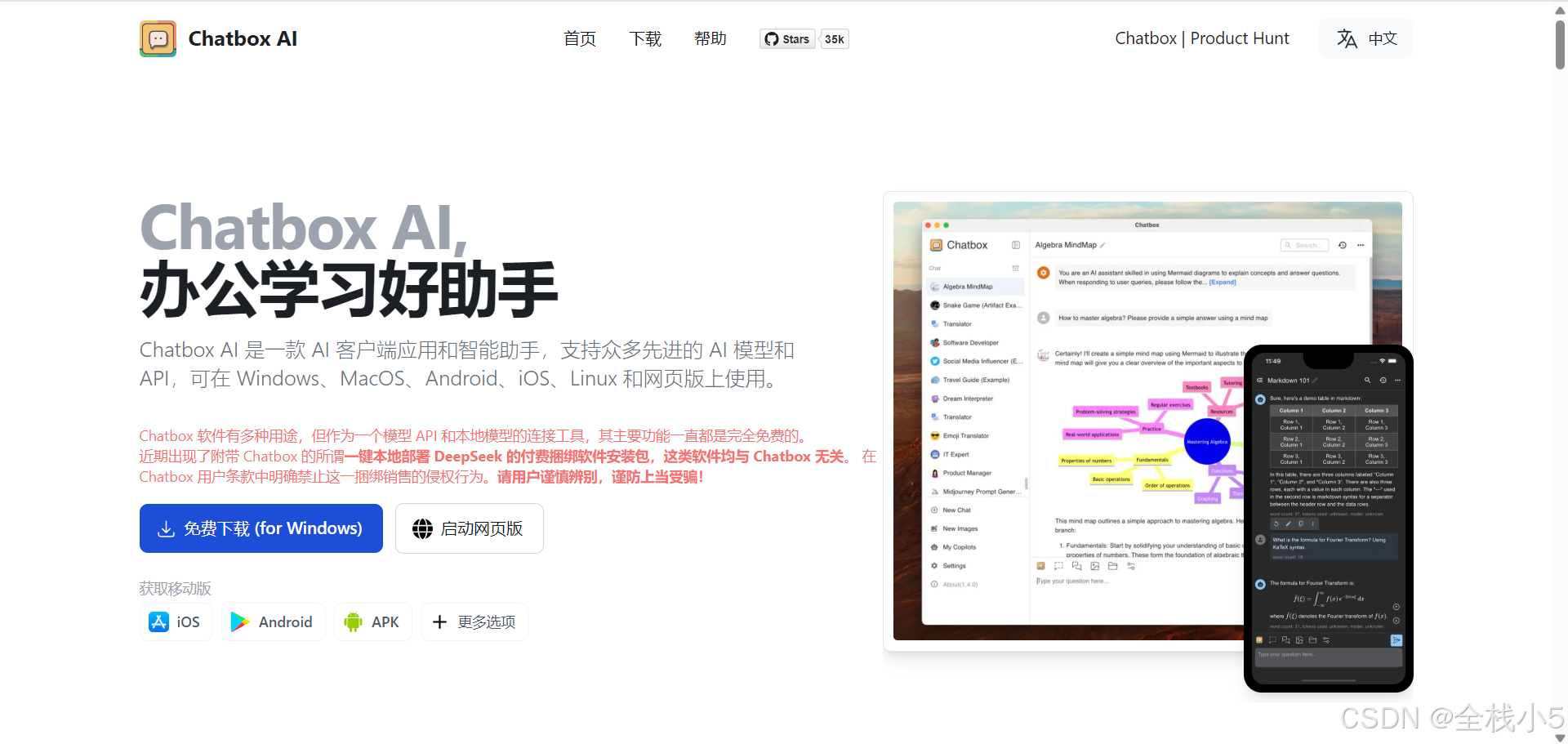Click the scrollbar down arrow
The width and height of the screenshot is (1568, 744).
coord(1560,737)
